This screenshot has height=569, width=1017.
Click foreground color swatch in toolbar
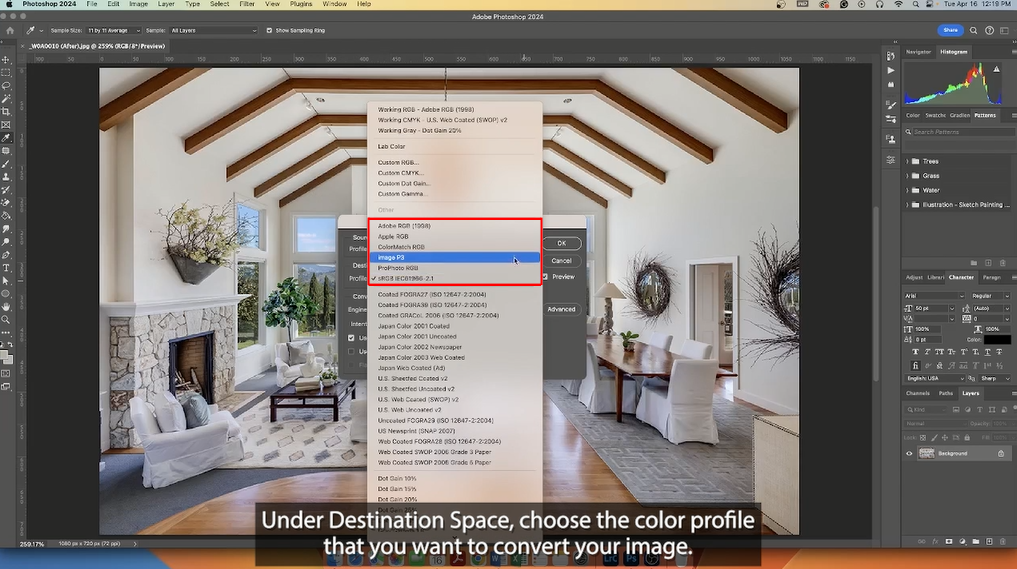tap(5, 355)
